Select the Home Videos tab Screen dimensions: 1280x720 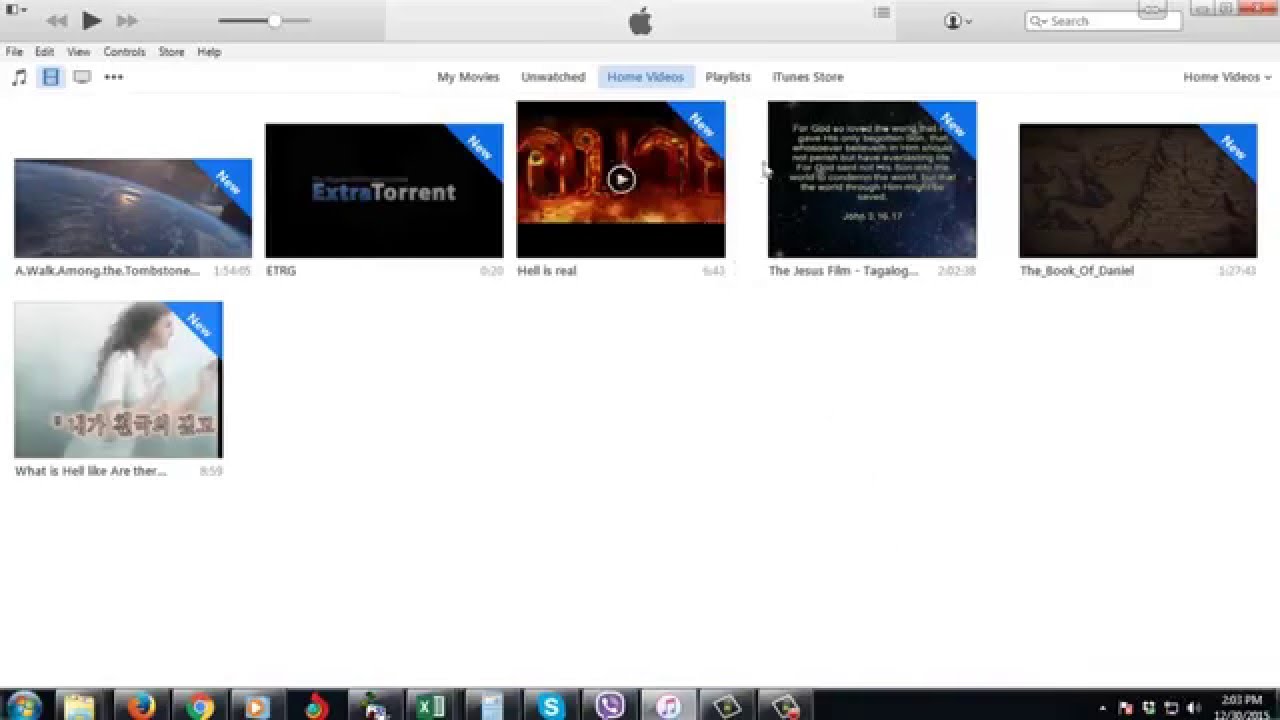tap(646, 77)
